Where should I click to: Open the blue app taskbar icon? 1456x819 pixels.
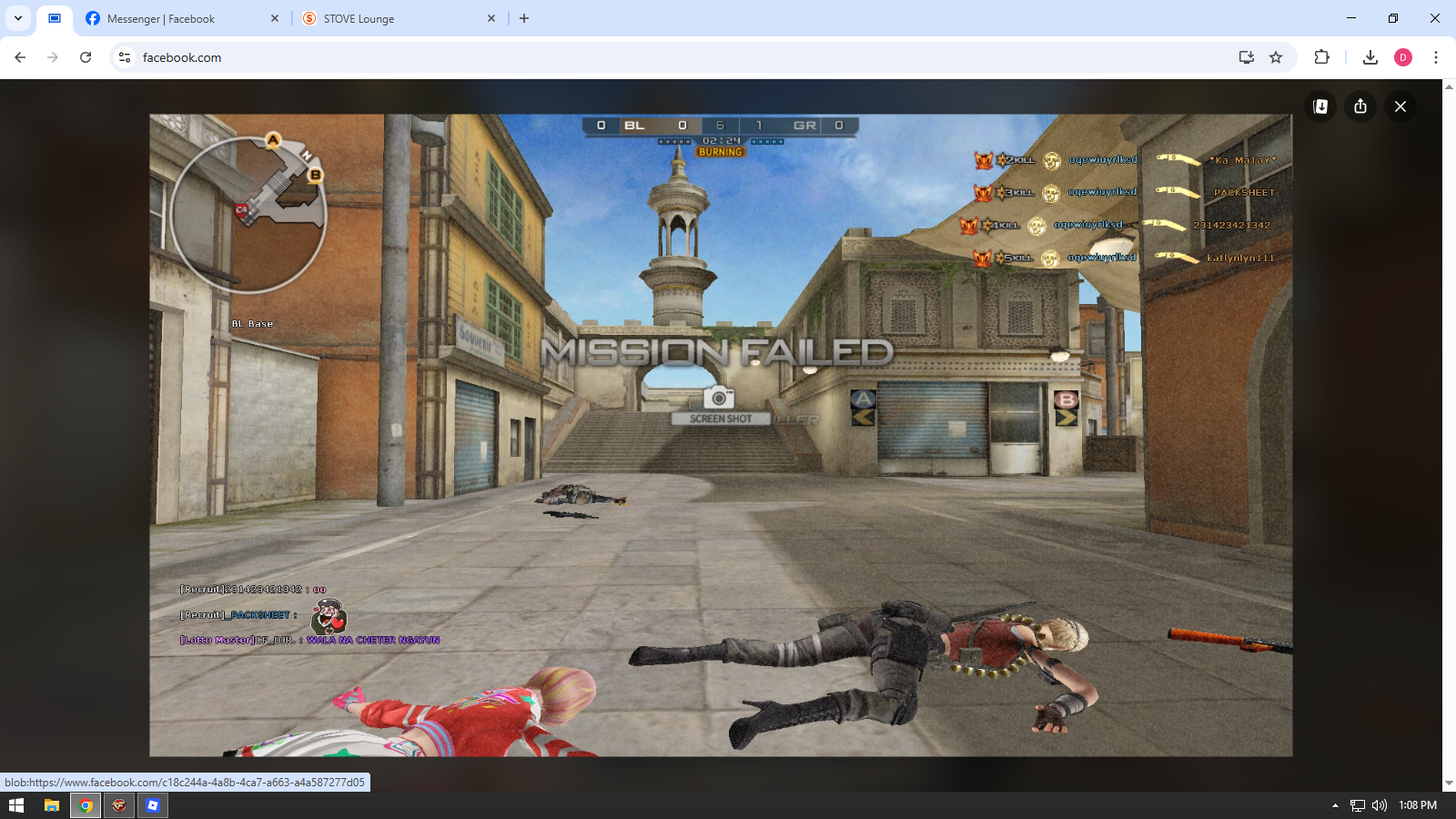click(153, 805)
